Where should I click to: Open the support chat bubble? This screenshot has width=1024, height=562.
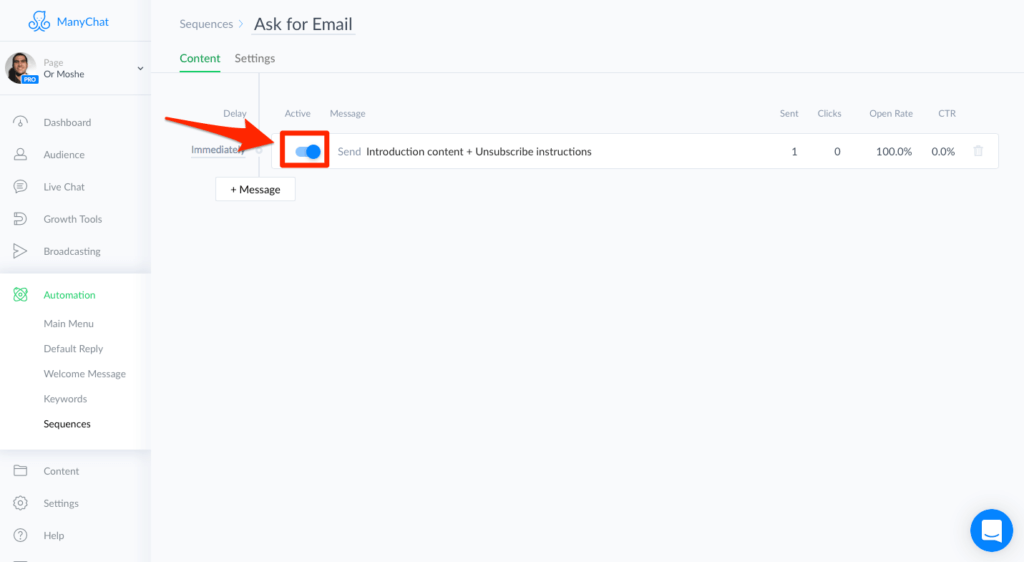[991, 530]
